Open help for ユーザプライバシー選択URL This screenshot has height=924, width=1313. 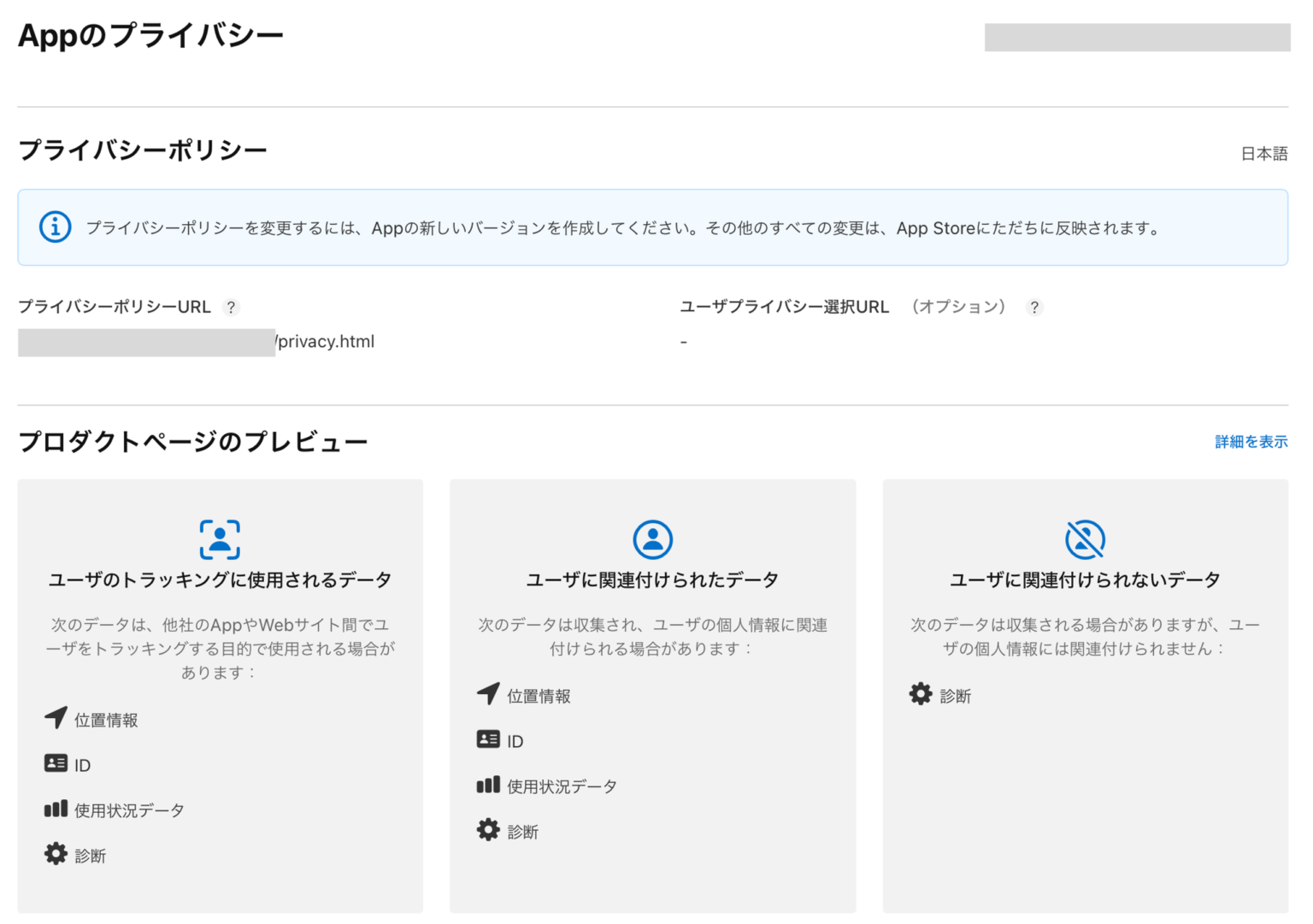1034,308
